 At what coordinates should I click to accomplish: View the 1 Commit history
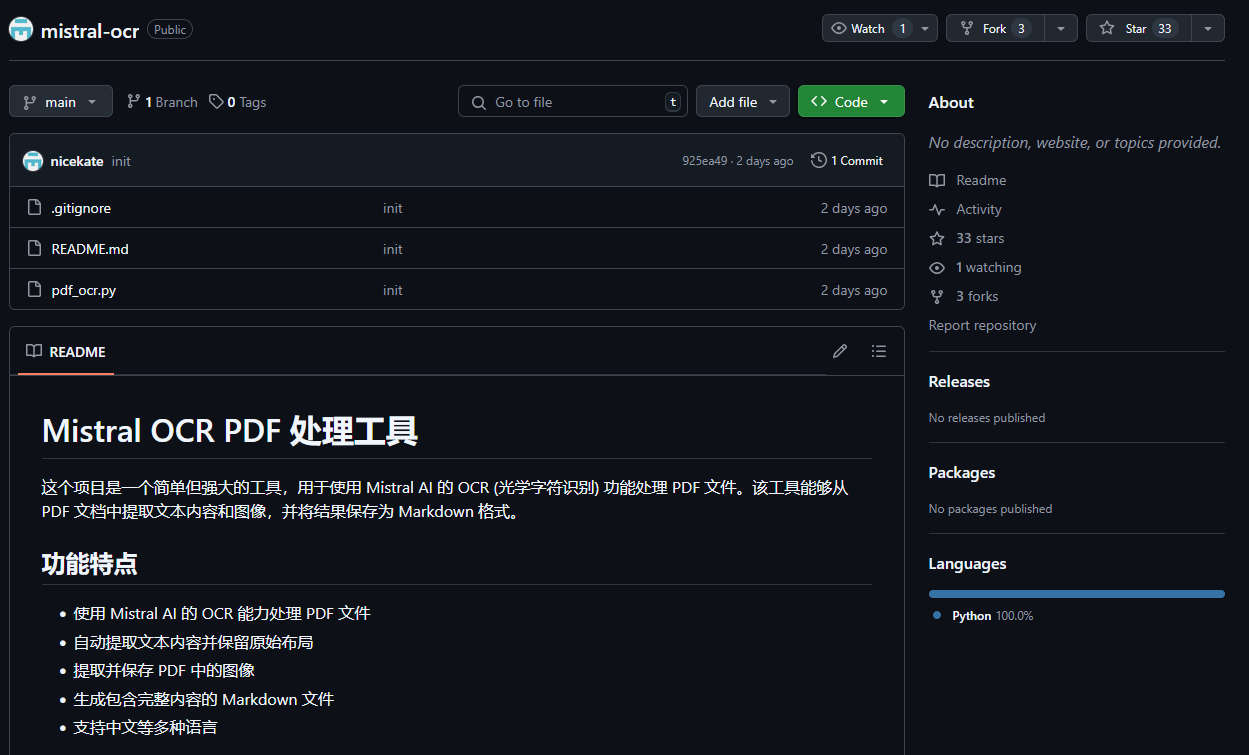(x=847, y=160)
